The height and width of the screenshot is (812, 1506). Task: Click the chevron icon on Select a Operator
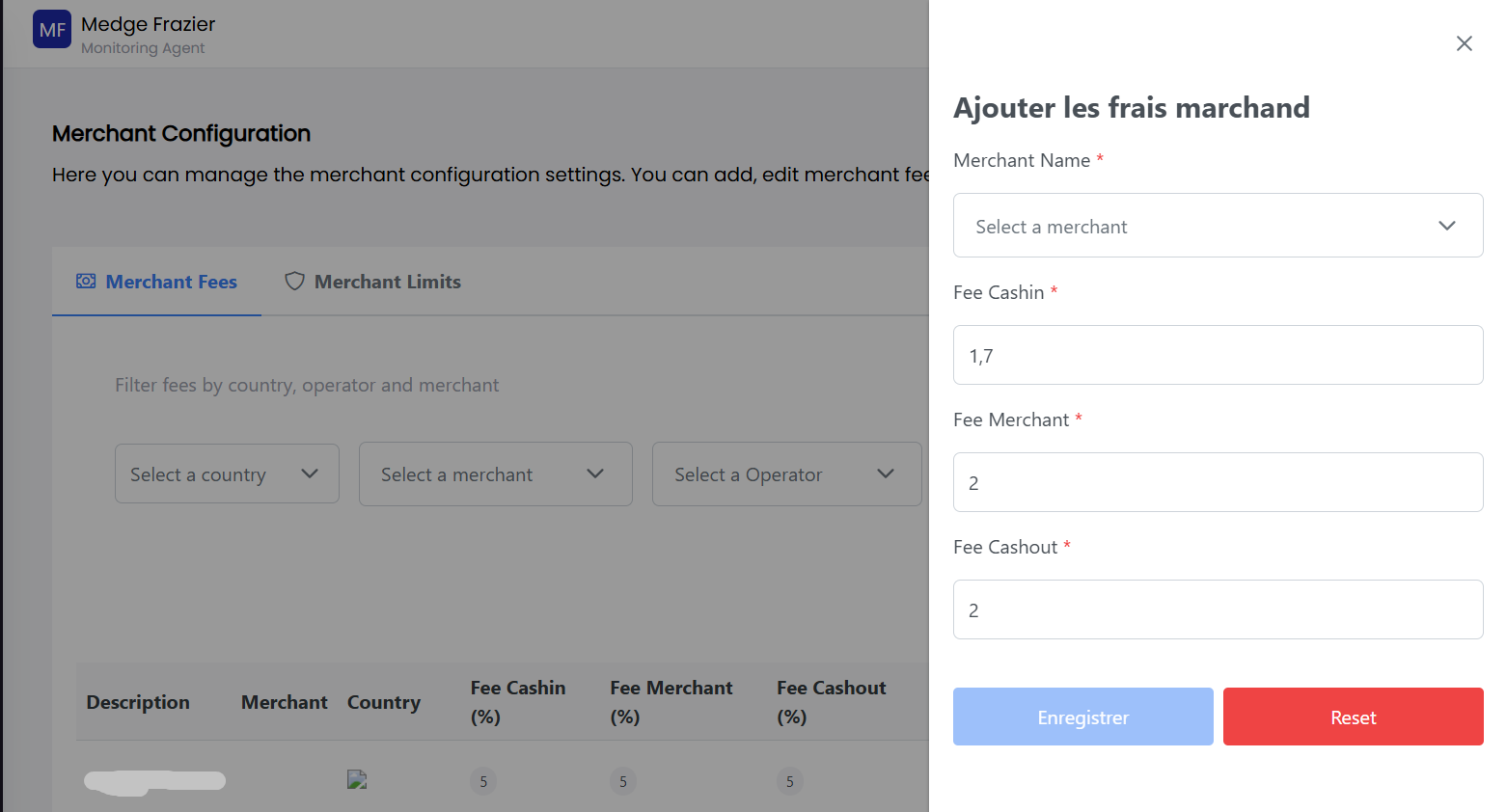coord(885,474)
